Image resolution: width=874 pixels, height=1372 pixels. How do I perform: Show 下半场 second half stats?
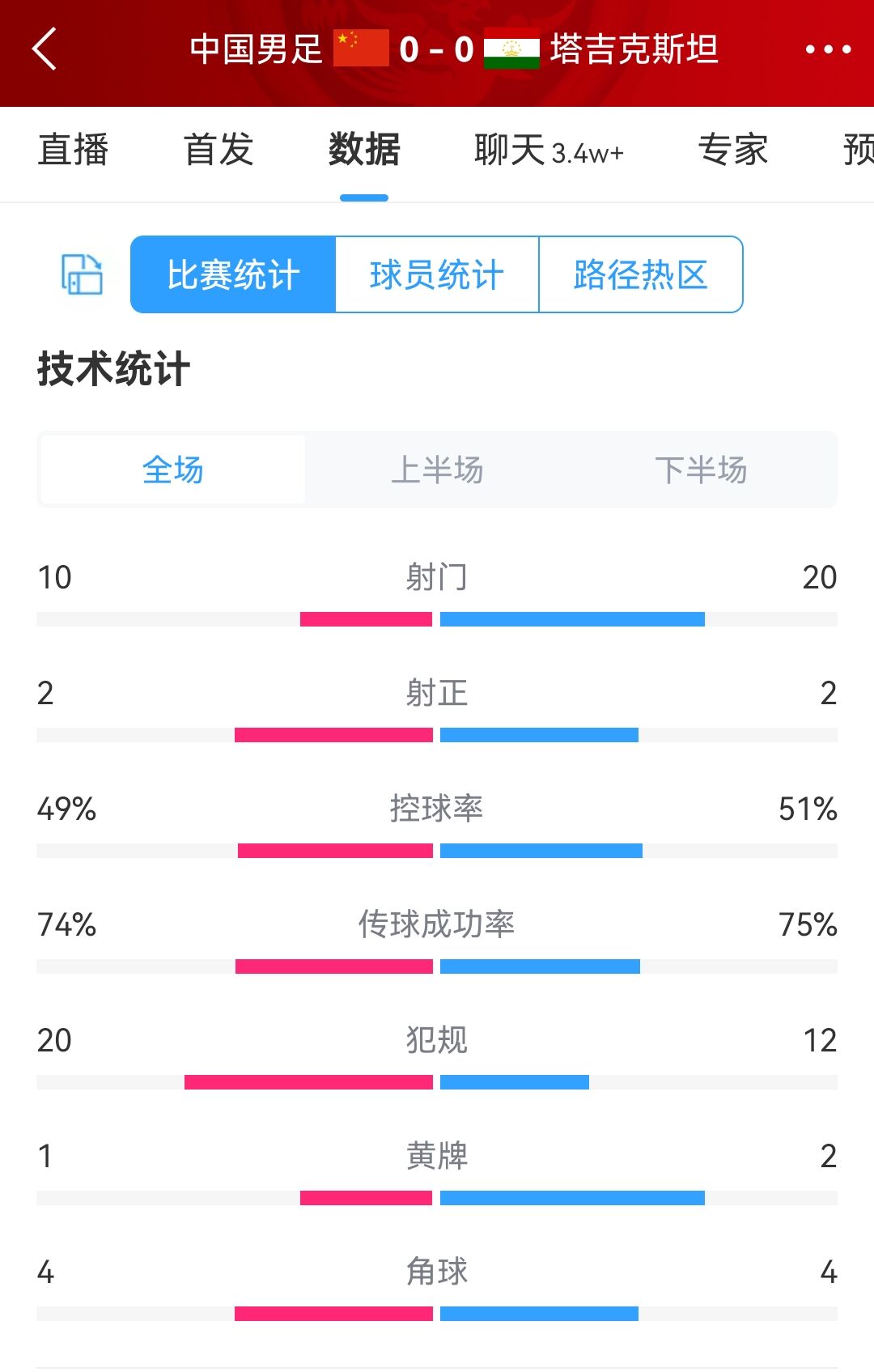701,470
